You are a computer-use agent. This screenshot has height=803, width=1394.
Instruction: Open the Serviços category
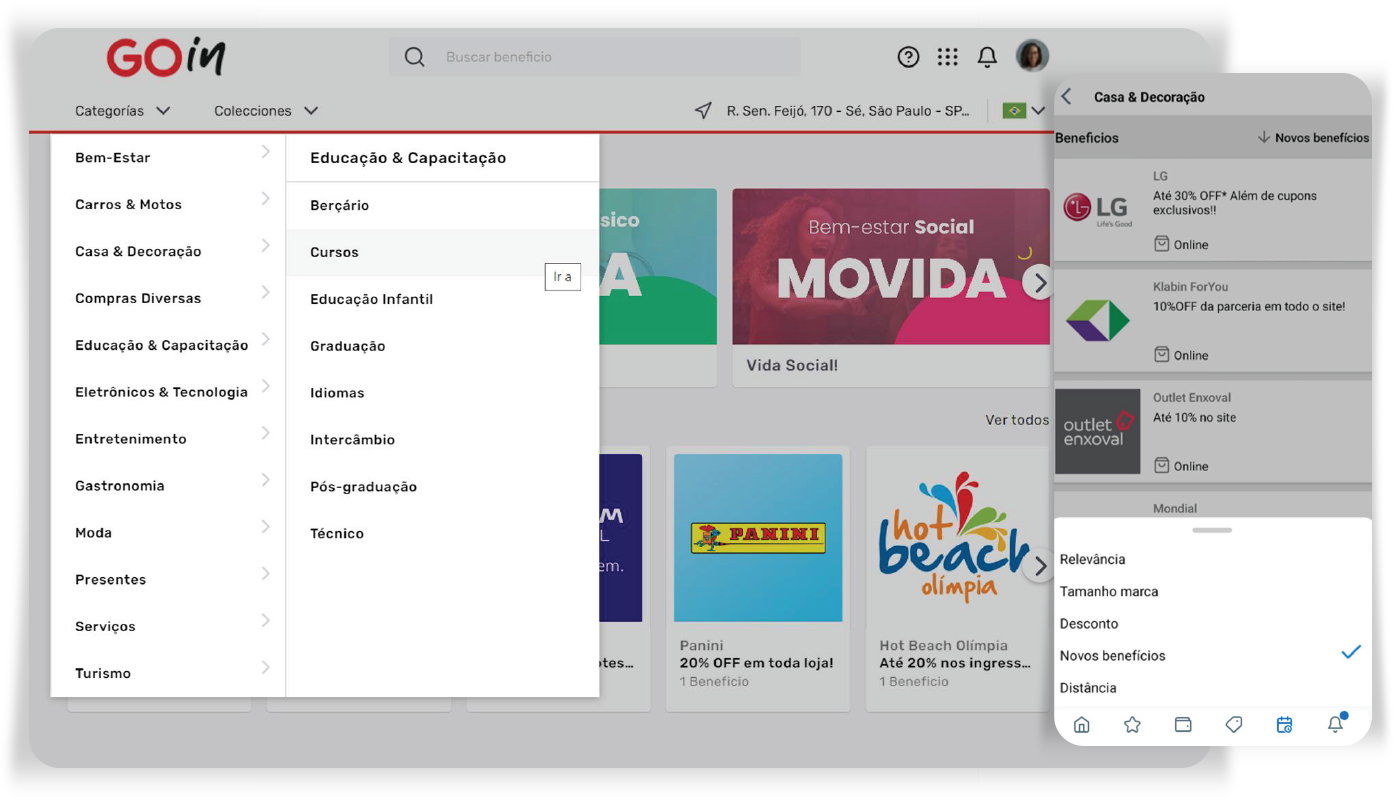pyautogui.click(x=168, y=626)
